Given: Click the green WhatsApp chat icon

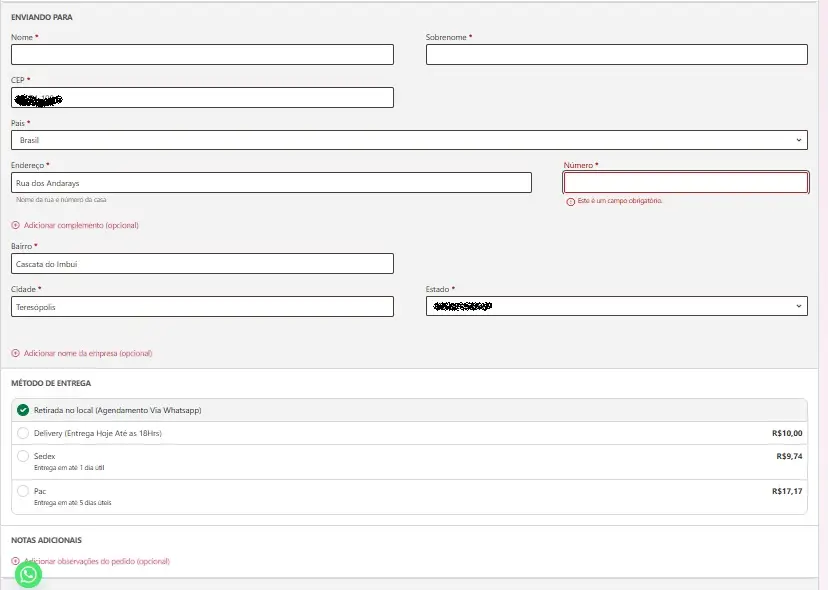Looking at the screenshot, I should tap(28, 574).
